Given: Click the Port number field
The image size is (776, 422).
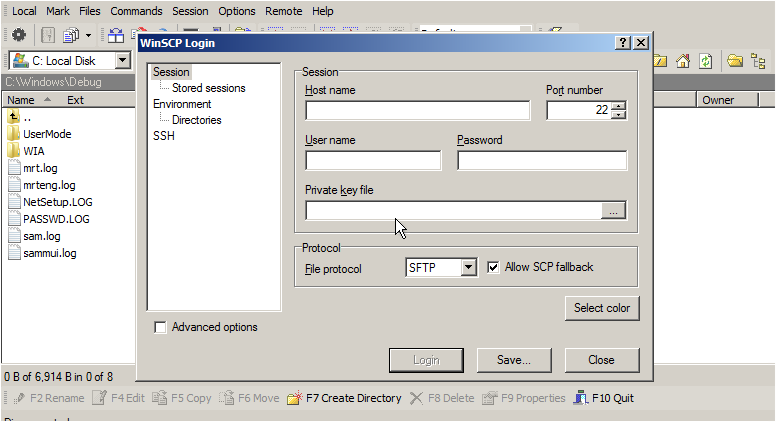Looking at the screenshot, I should coord(579,110).
